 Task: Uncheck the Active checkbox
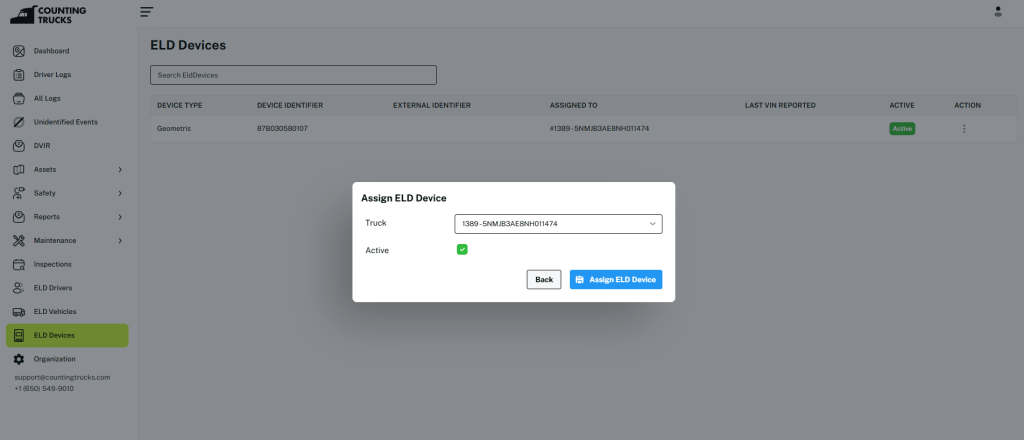point(462,250)
